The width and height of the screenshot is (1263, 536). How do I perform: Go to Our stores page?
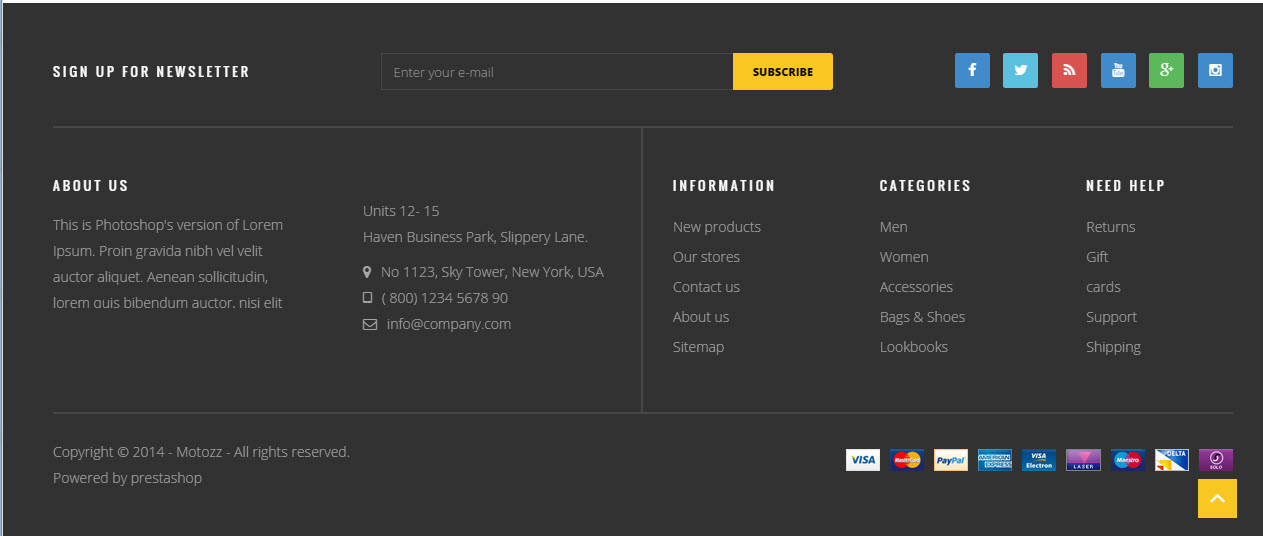pos(706,257)
